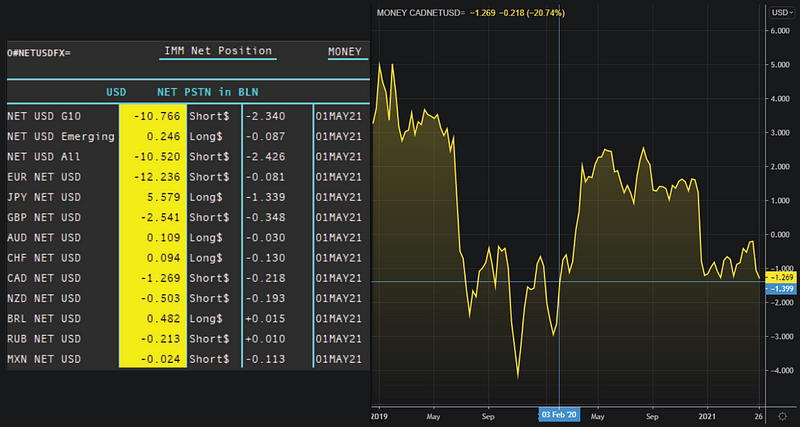800x427 pixels.
Task: Click the -0.024 value cell
Action: pyautogui.click(x=161, y=360)
